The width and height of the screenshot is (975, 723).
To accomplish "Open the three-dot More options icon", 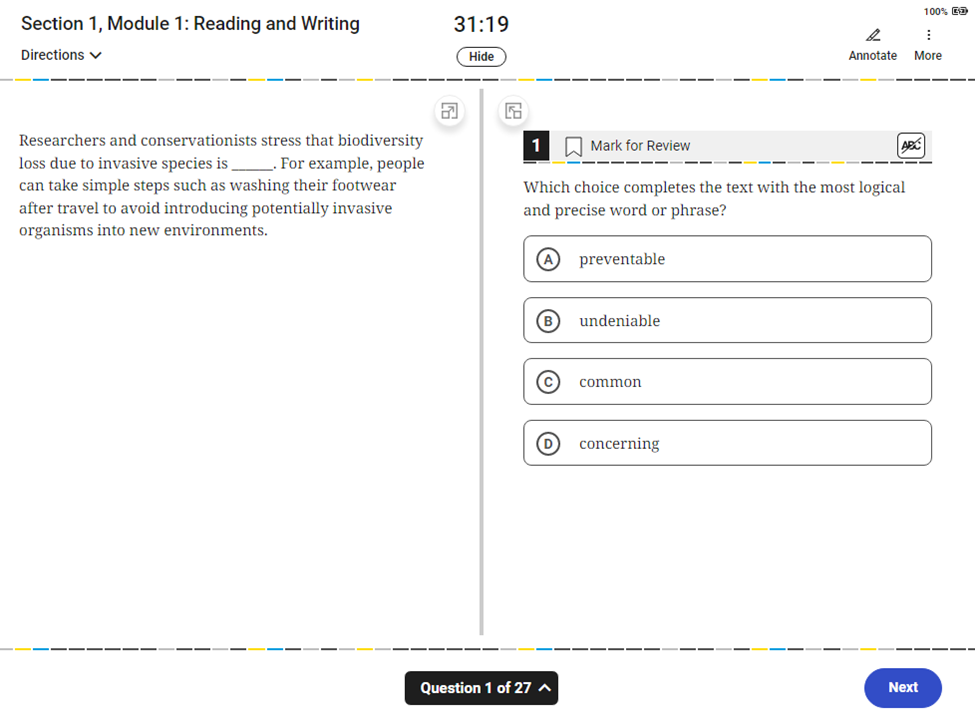I will coord(928,33).
